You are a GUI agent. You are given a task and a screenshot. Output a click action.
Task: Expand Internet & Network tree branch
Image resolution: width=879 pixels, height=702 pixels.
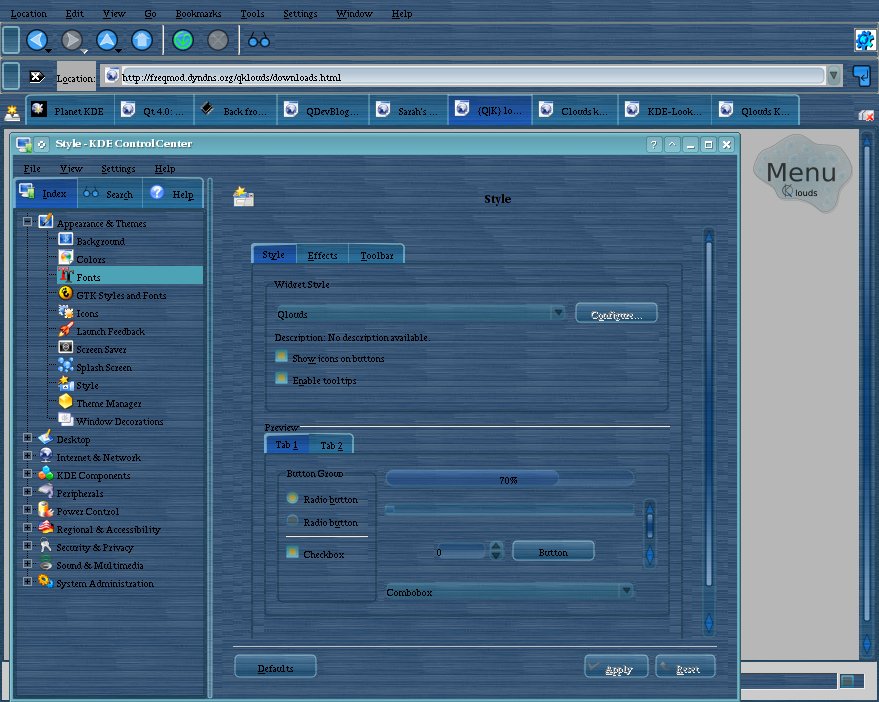(27, 455)
